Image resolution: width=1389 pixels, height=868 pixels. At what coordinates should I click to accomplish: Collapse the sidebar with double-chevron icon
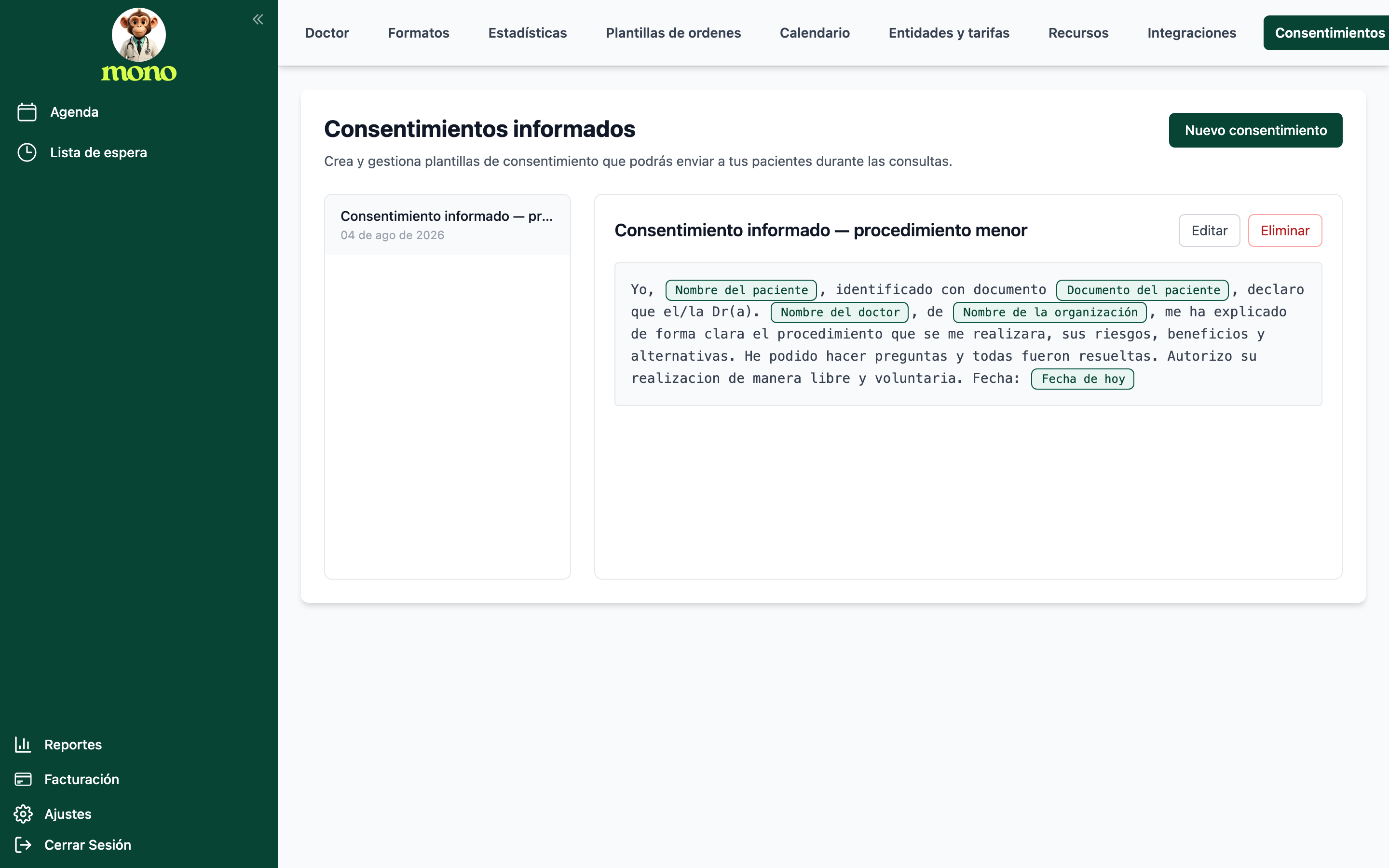258,19
